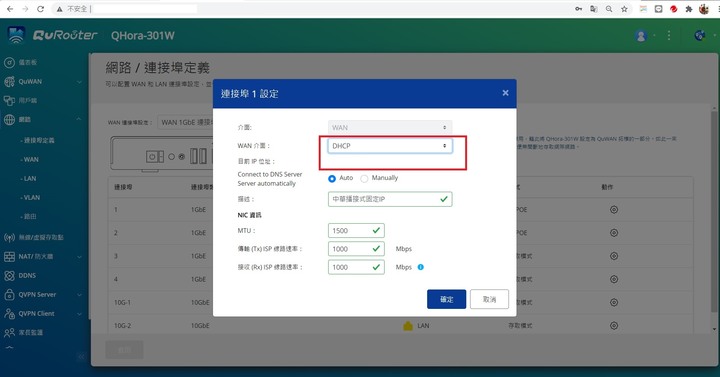720x377 pixels.
Task: Open the saved passwords key icon
Action: coord(579,9)
